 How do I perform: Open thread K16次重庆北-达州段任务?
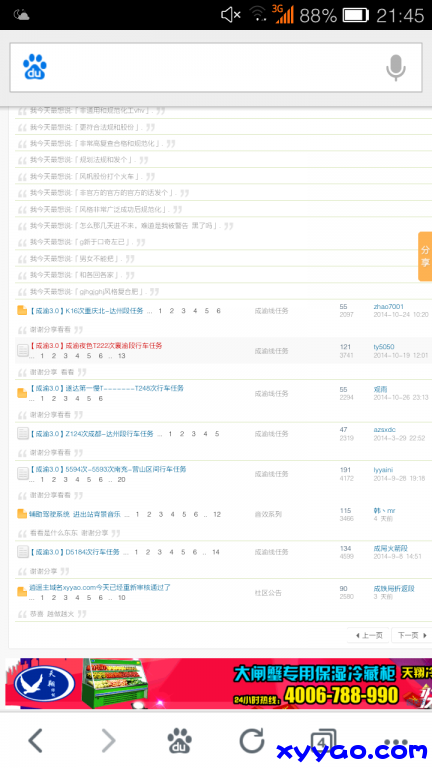[86, 311]
